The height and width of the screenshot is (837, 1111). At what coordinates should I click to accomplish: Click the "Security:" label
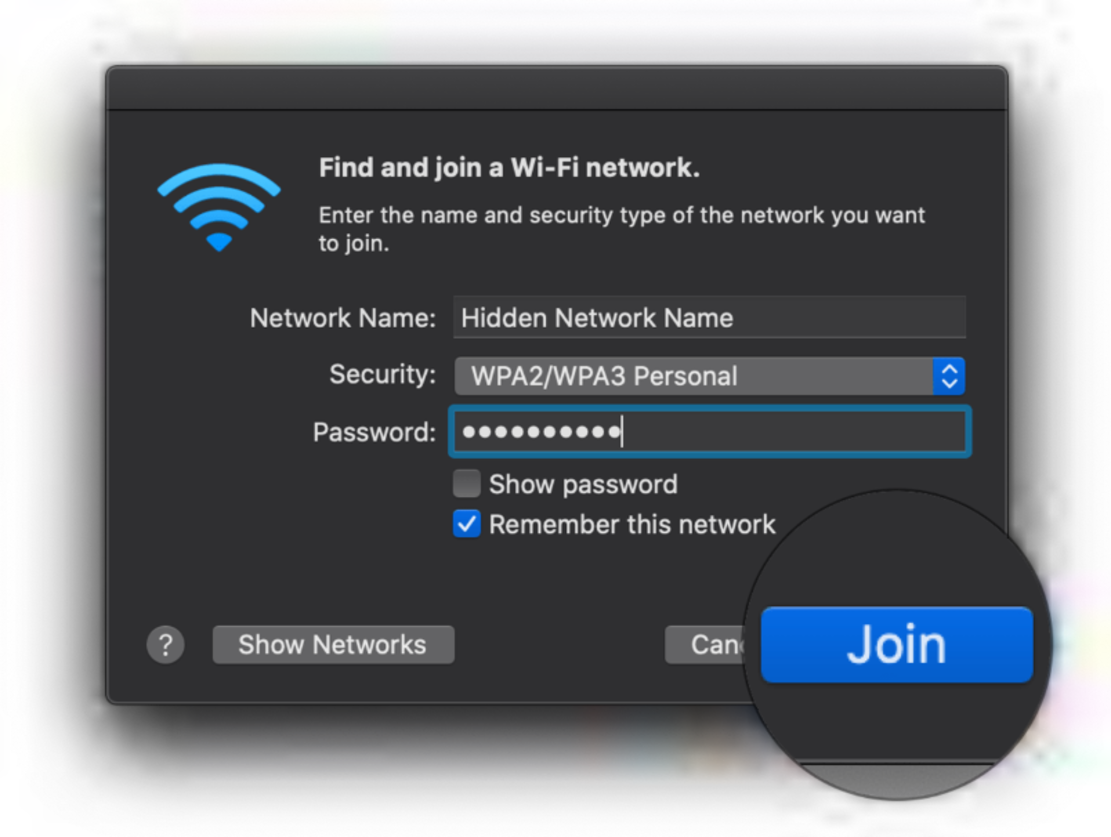pyautogui.click(x=383, y=374)
